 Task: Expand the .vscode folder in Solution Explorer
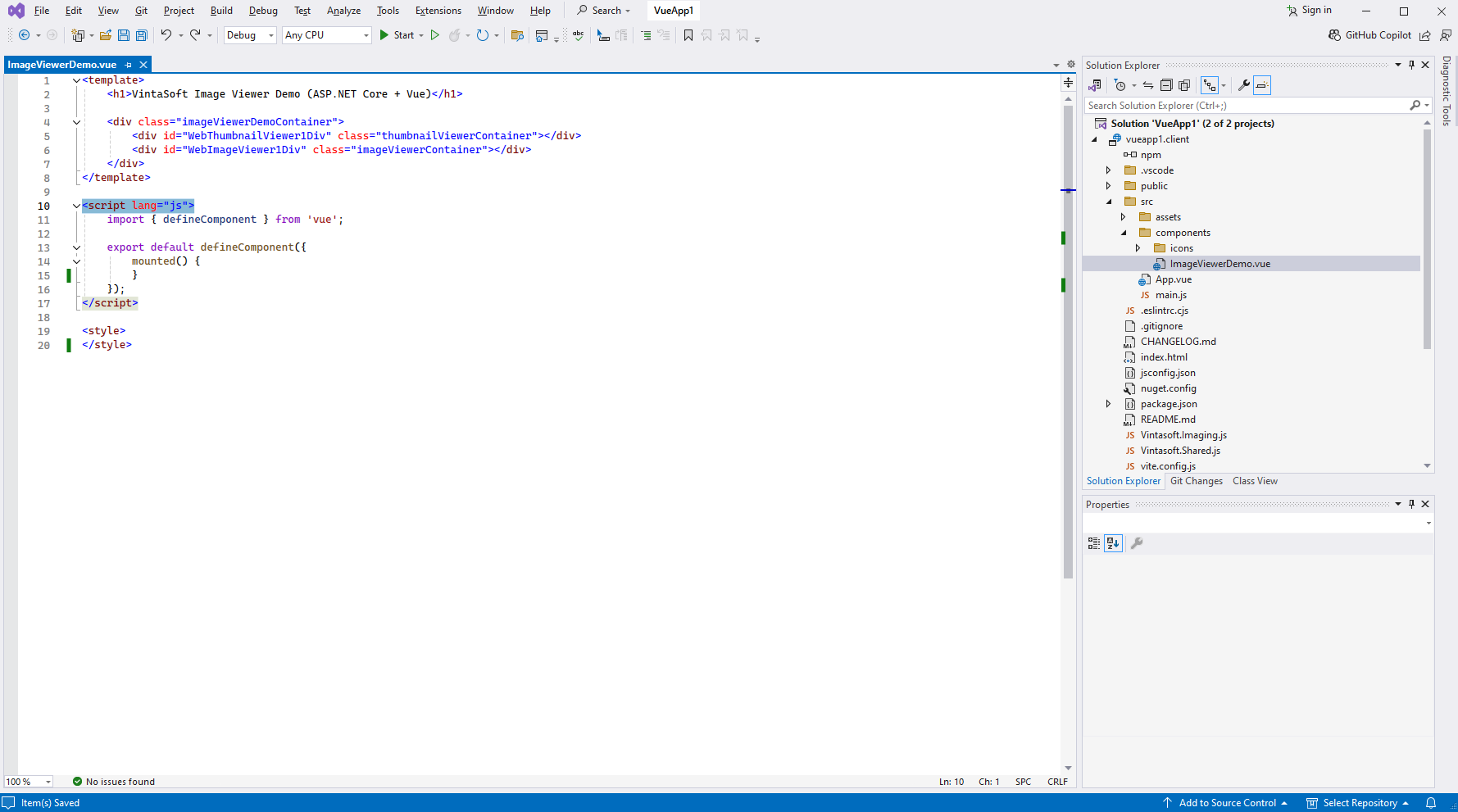1109,170
